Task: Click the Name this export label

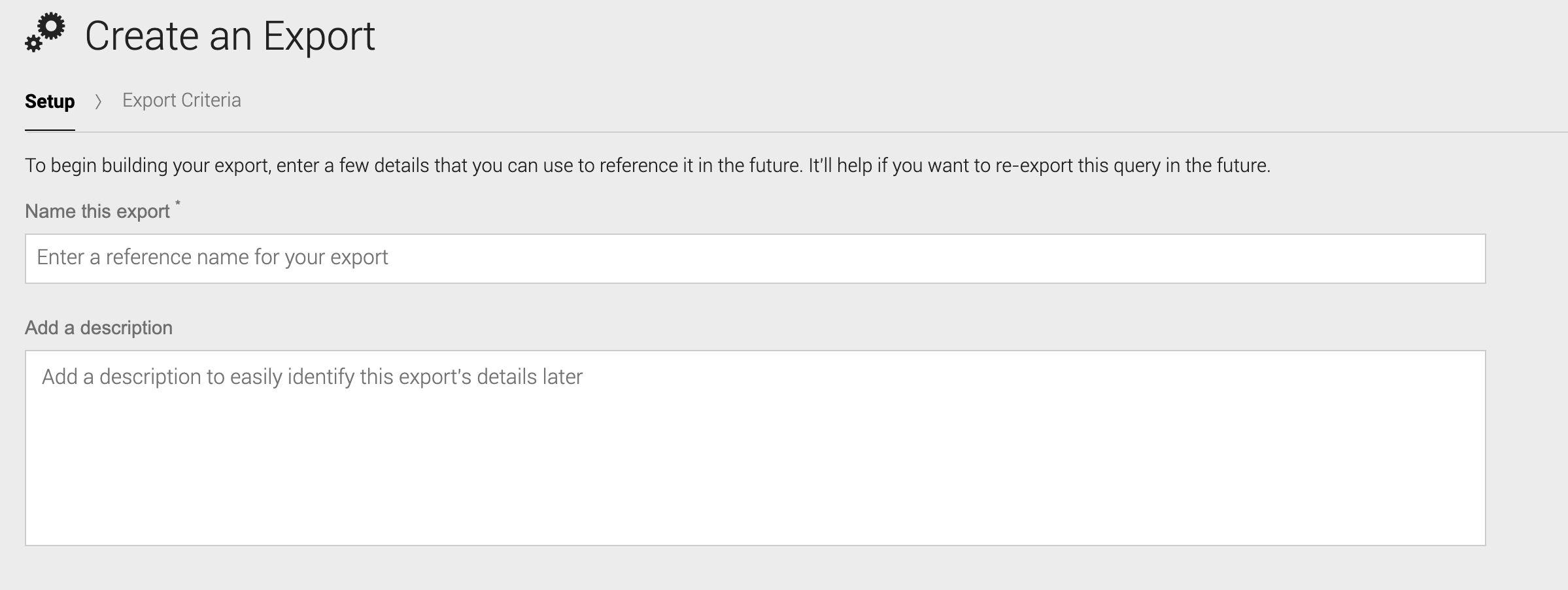Action: [97, 211]
